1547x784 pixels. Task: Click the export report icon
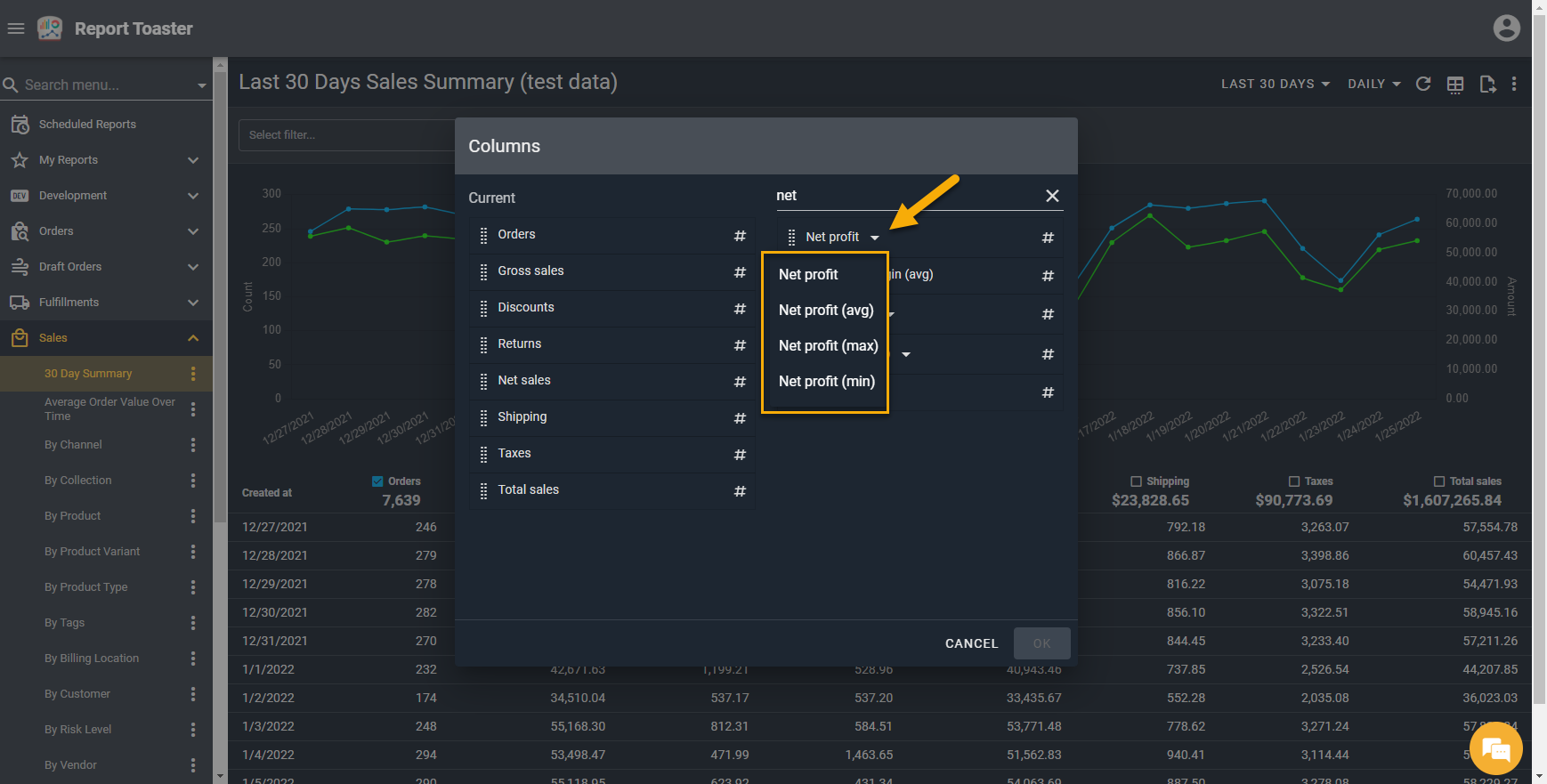coord(1487,84)
